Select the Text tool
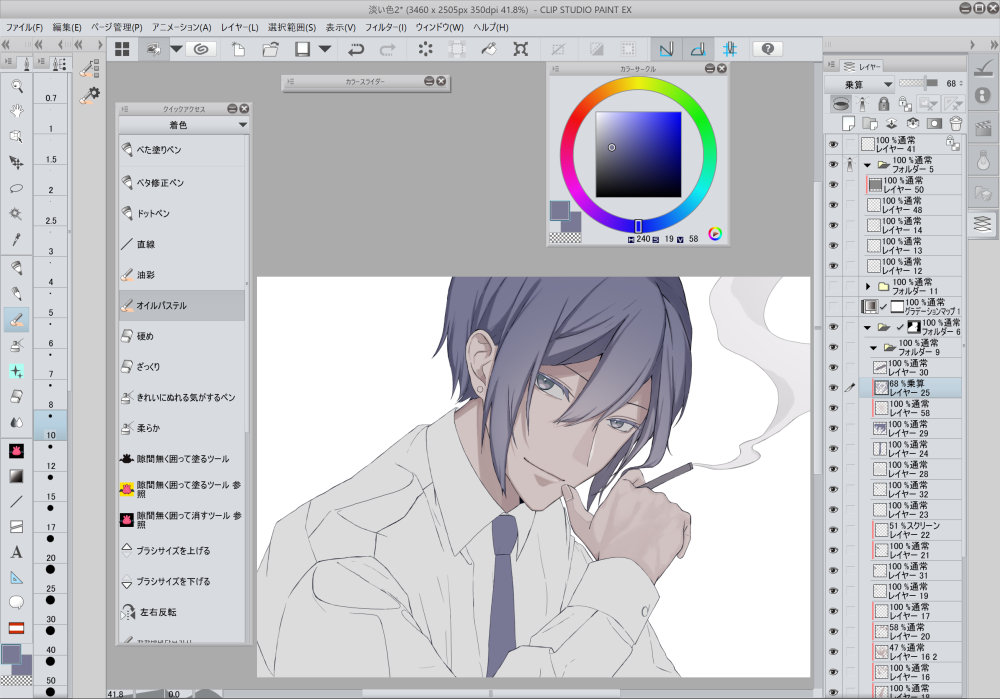1000x699 pixels. click(16, 552)
